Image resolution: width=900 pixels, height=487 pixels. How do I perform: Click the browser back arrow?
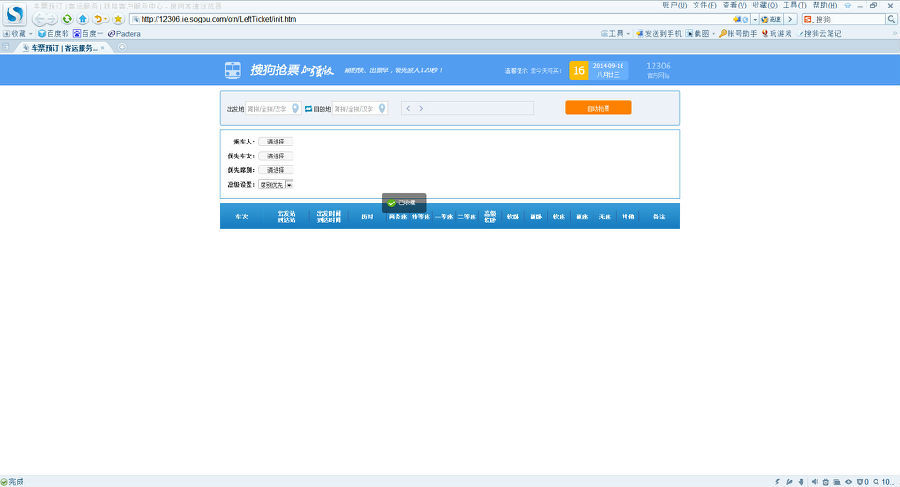pos(40,19)
